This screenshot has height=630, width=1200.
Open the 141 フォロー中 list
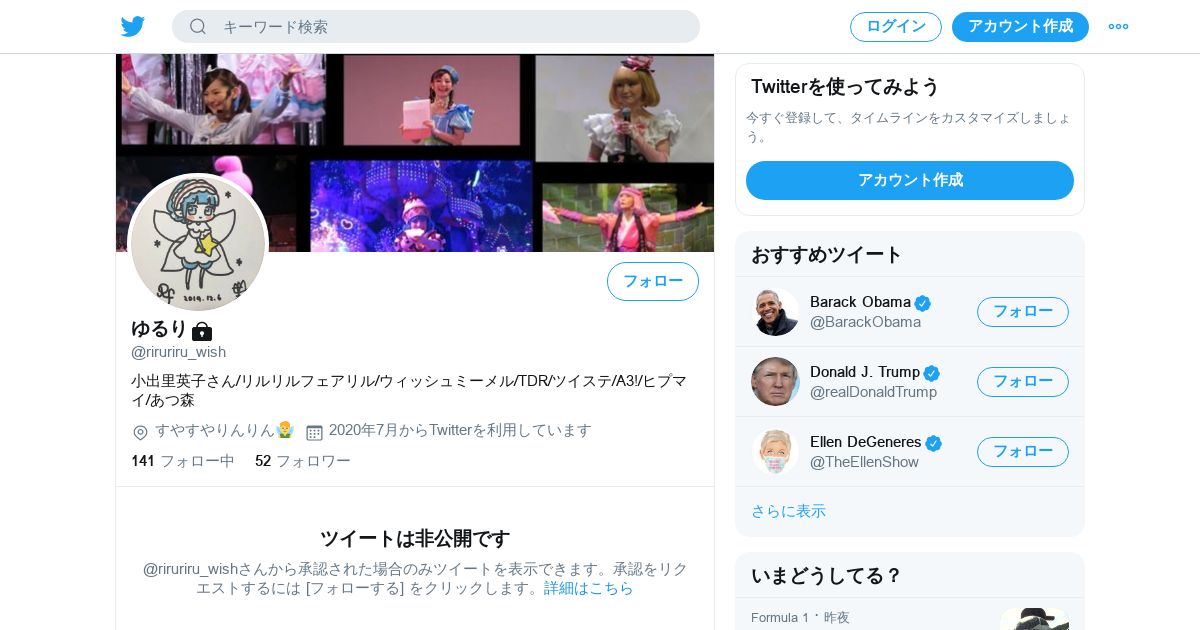tap(183, 461)
